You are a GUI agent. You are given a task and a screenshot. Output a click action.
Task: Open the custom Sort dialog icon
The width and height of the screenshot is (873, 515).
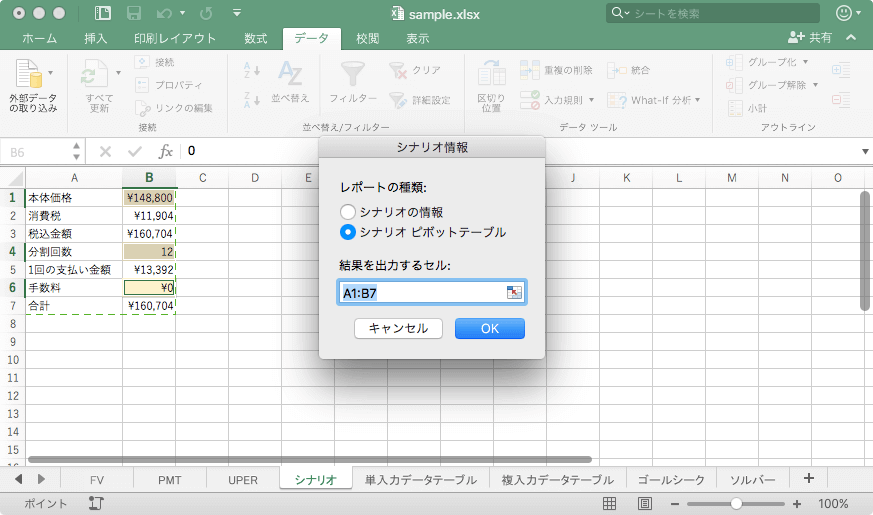click(290, 74)
